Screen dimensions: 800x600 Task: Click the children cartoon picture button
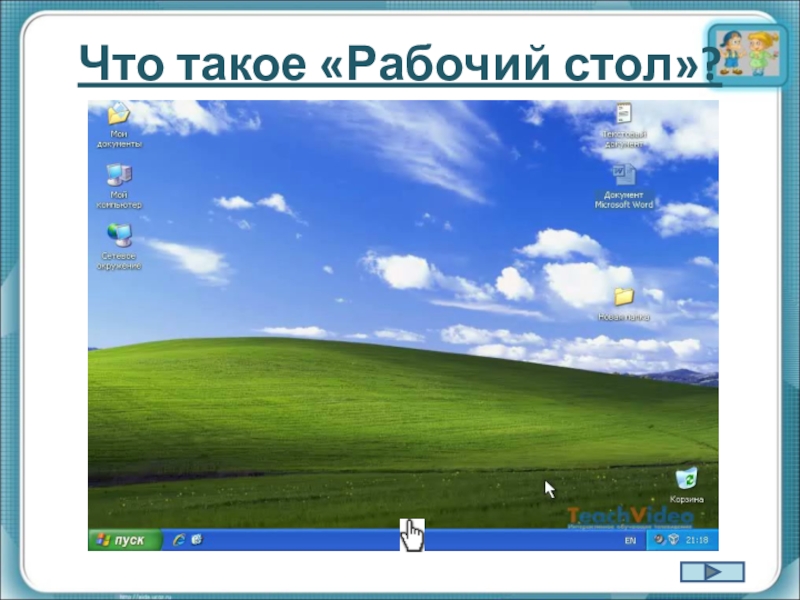click(747, 55)
